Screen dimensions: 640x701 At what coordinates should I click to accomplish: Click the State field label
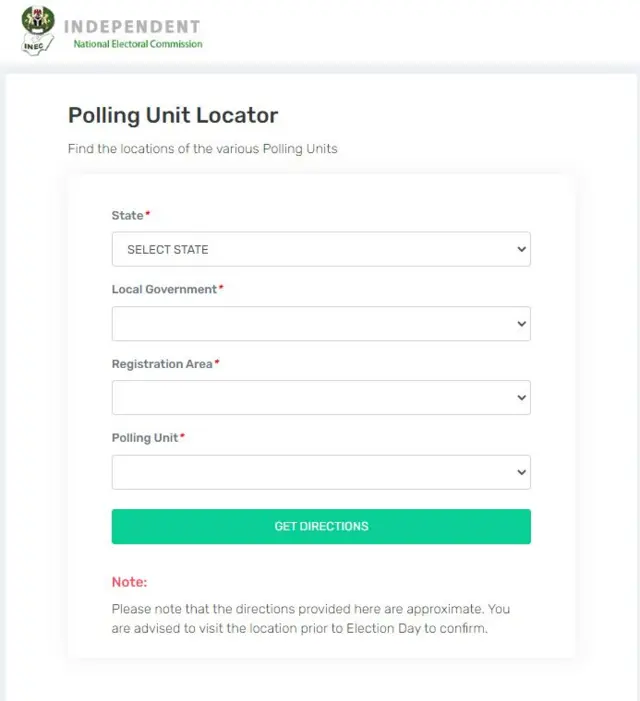click(128, 215)
